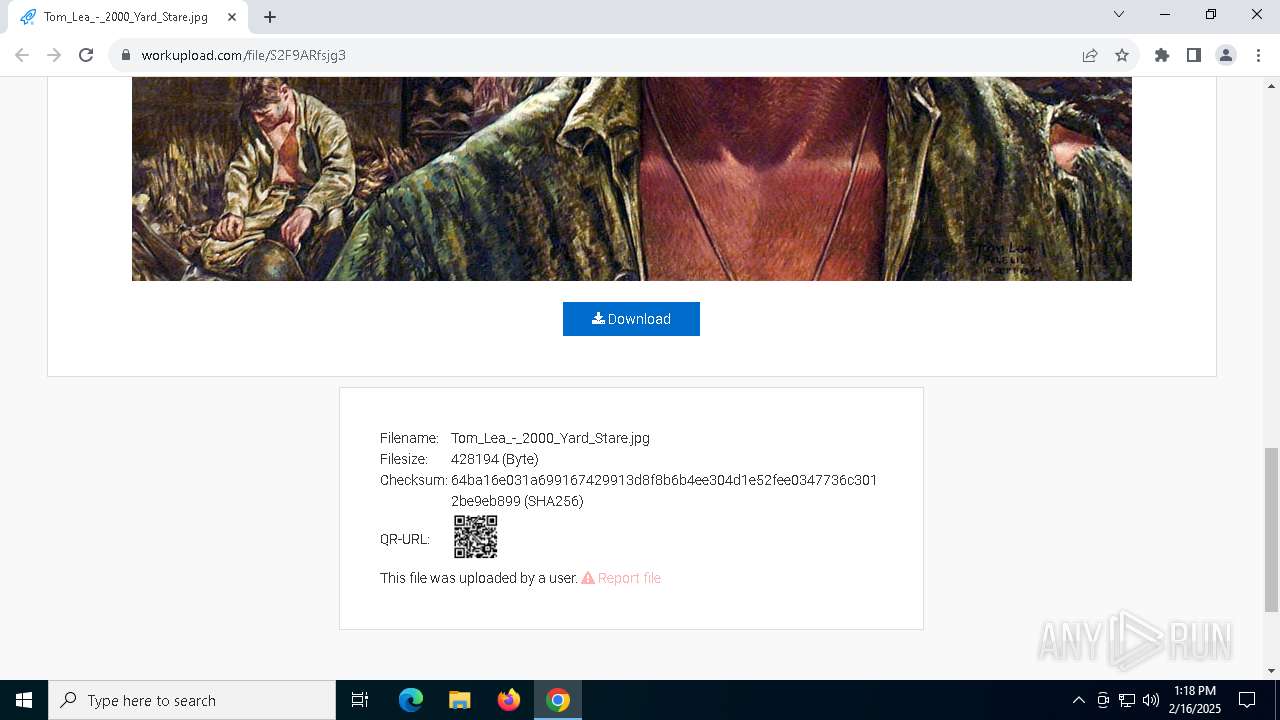Click the SHA256 checksum value

pos(664,490)
